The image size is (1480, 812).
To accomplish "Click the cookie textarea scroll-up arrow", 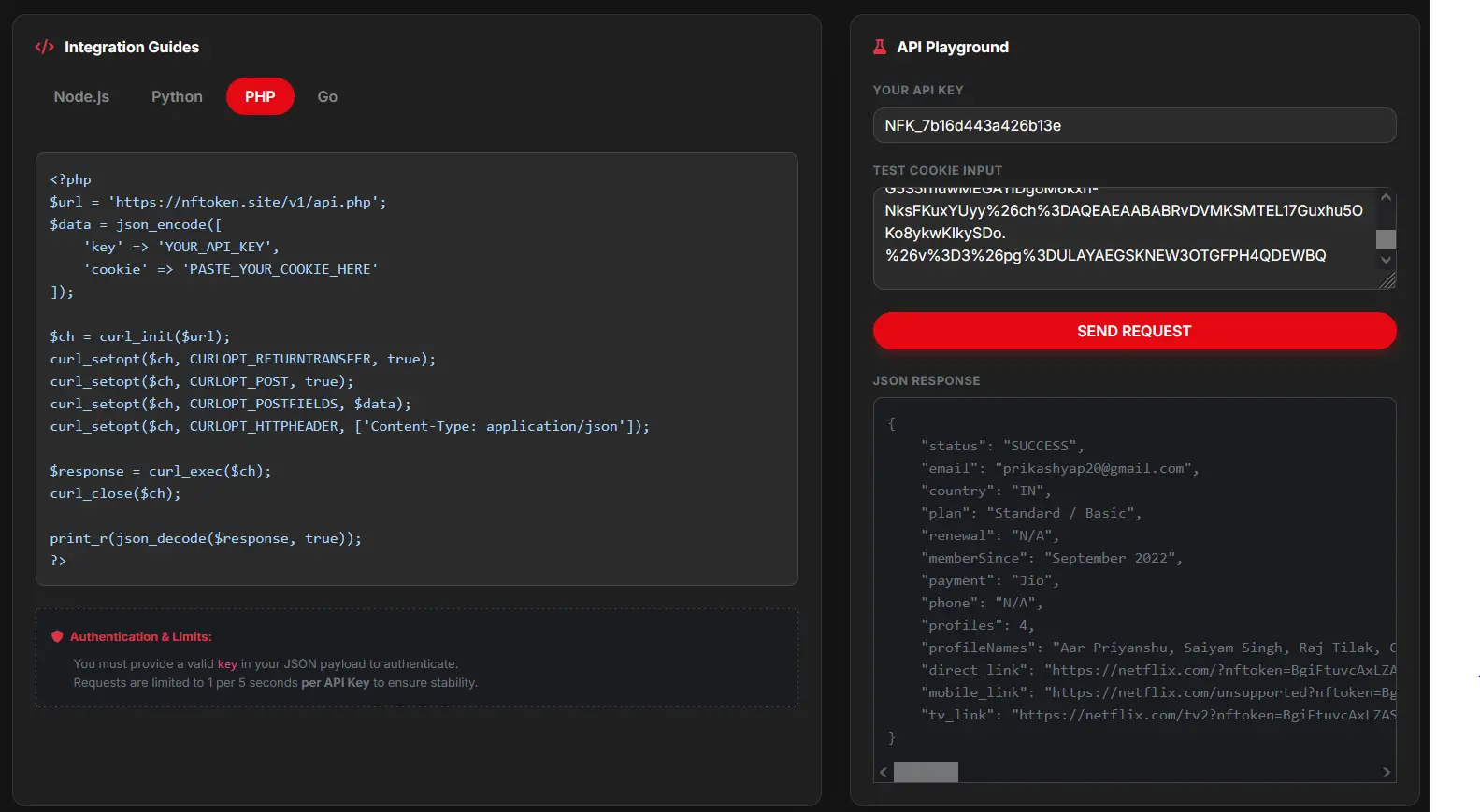I will [1386, 197].
